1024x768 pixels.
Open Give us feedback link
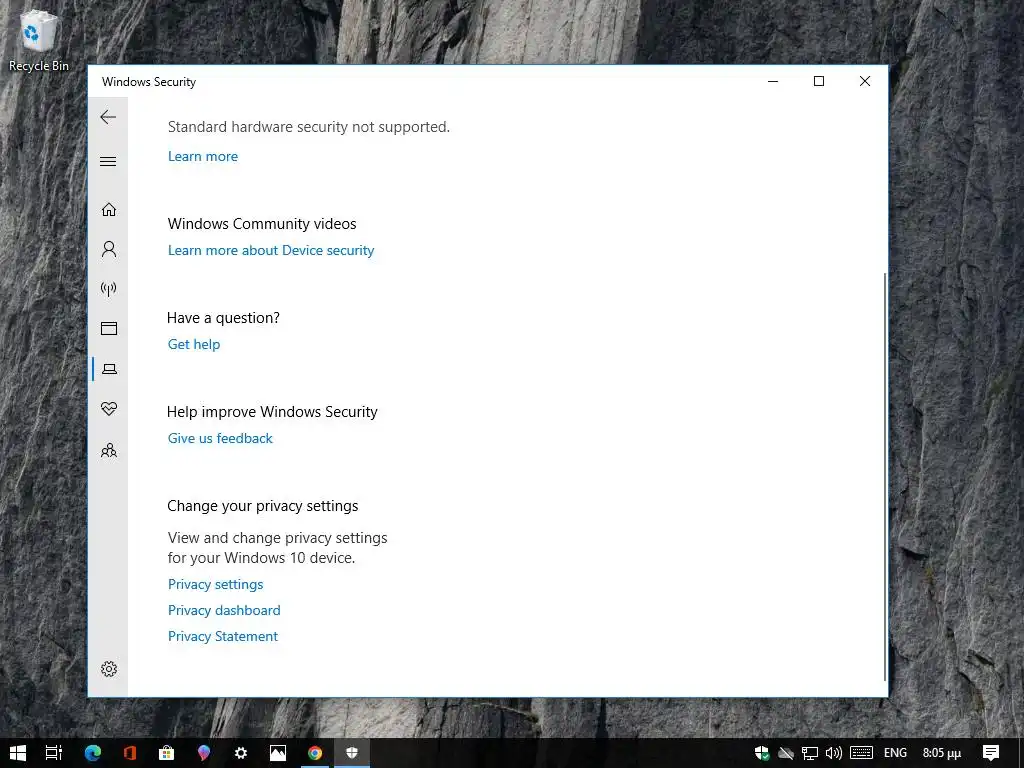coord(220,438)
